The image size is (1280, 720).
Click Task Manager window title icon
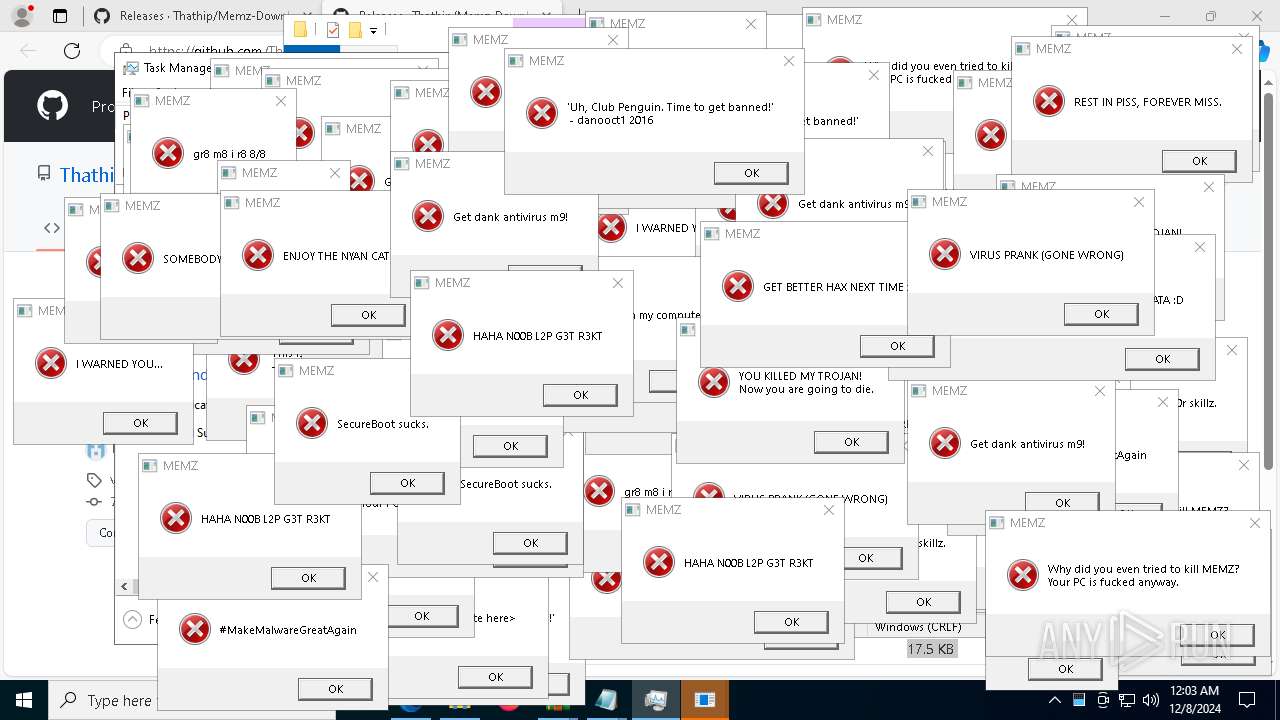pos(129,68)
